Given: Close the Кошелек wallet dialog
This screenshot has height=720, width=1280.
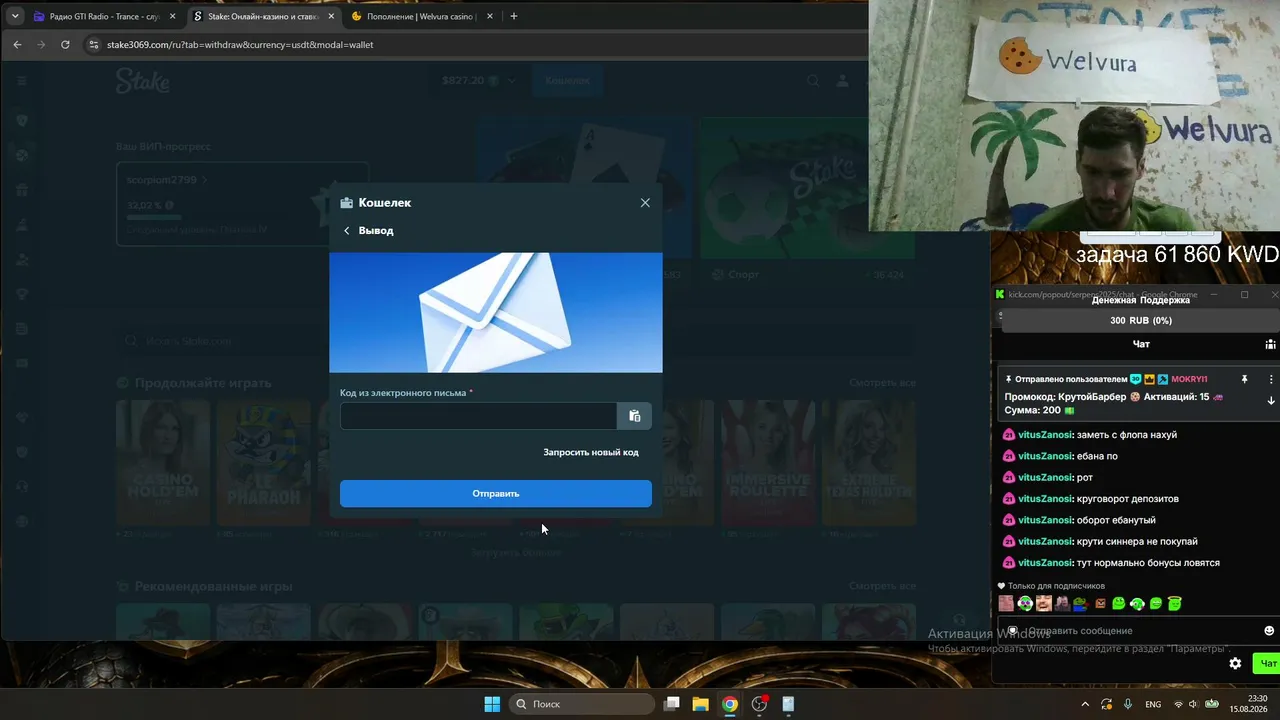Looking at the screenshot, I should point(645,203).
